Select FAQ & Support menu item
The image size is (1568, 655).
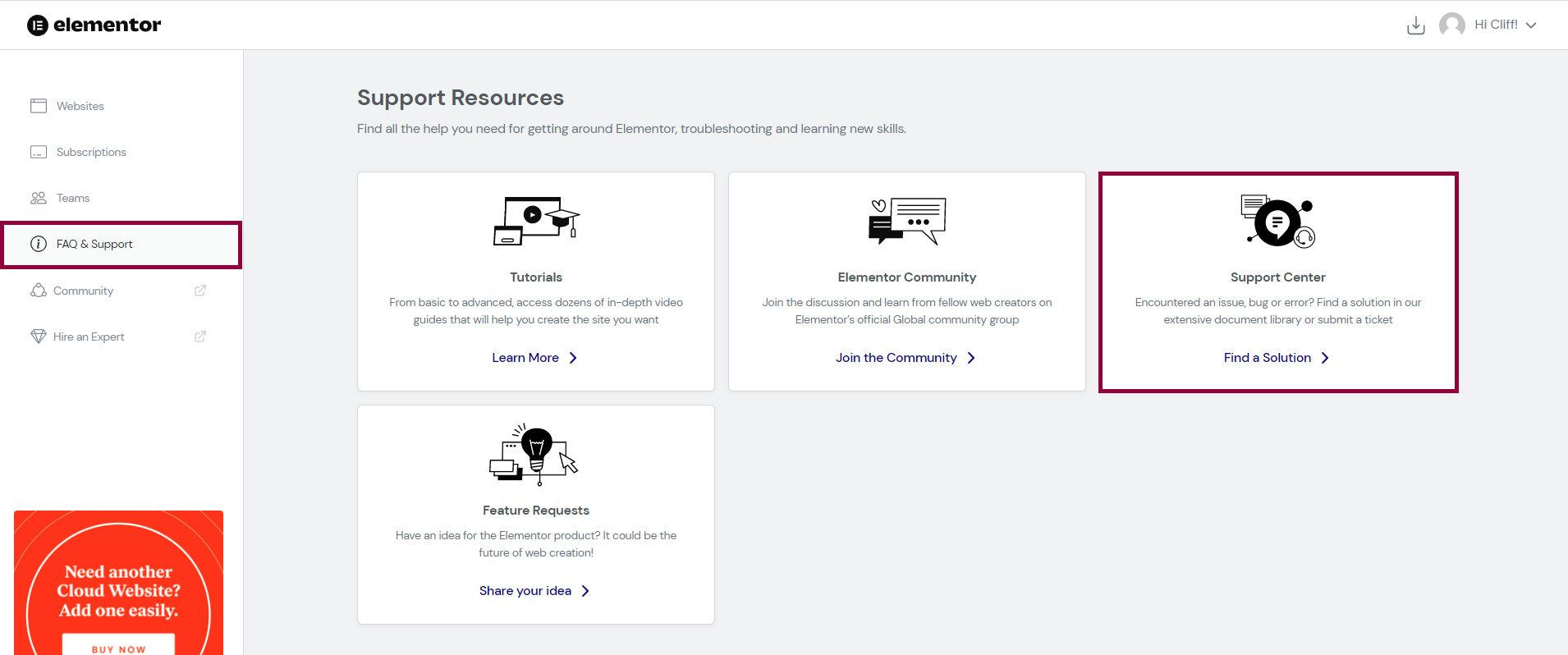[x=121, y=245]
